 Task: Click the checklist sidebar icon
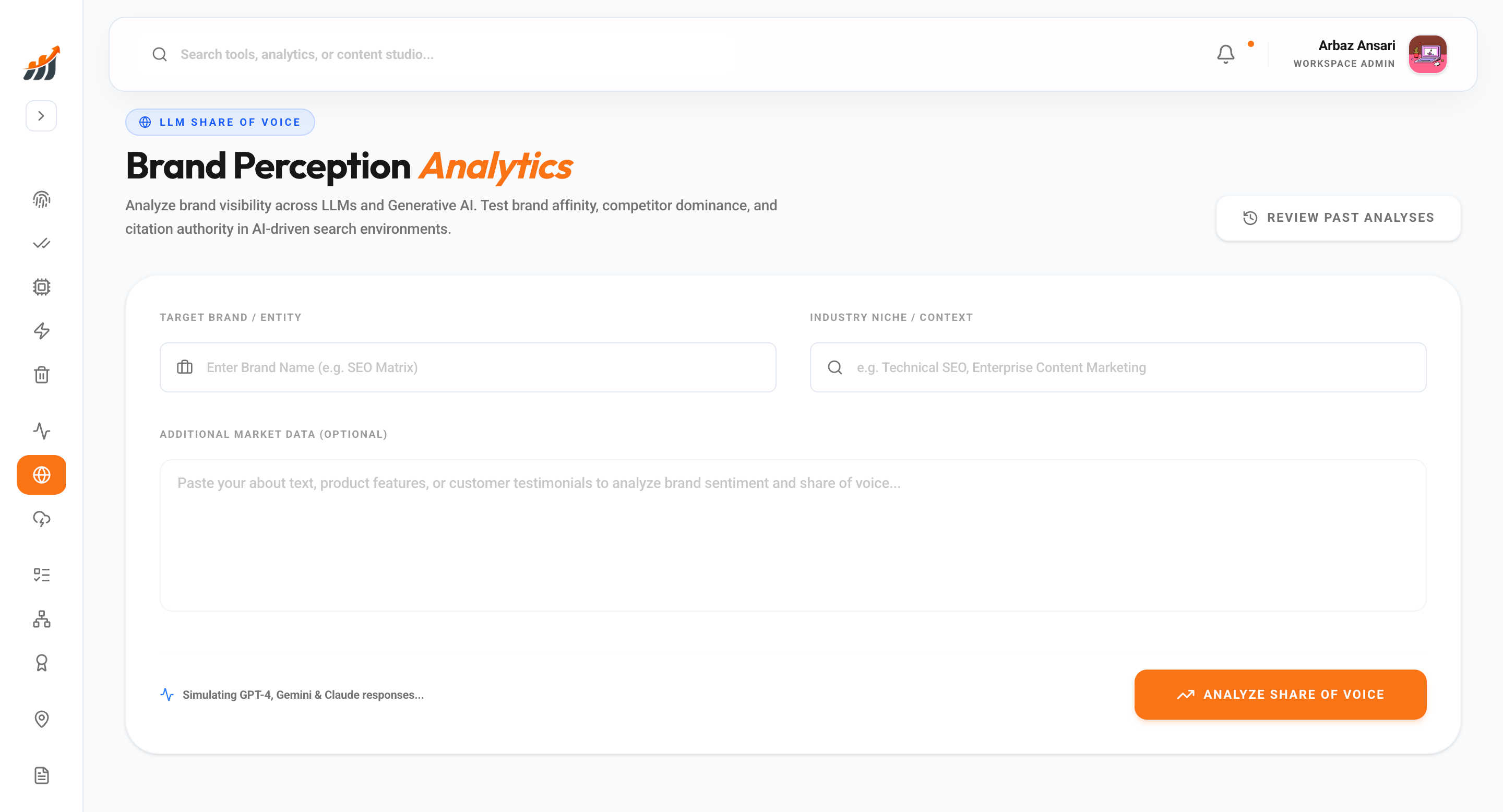point(41,575)
